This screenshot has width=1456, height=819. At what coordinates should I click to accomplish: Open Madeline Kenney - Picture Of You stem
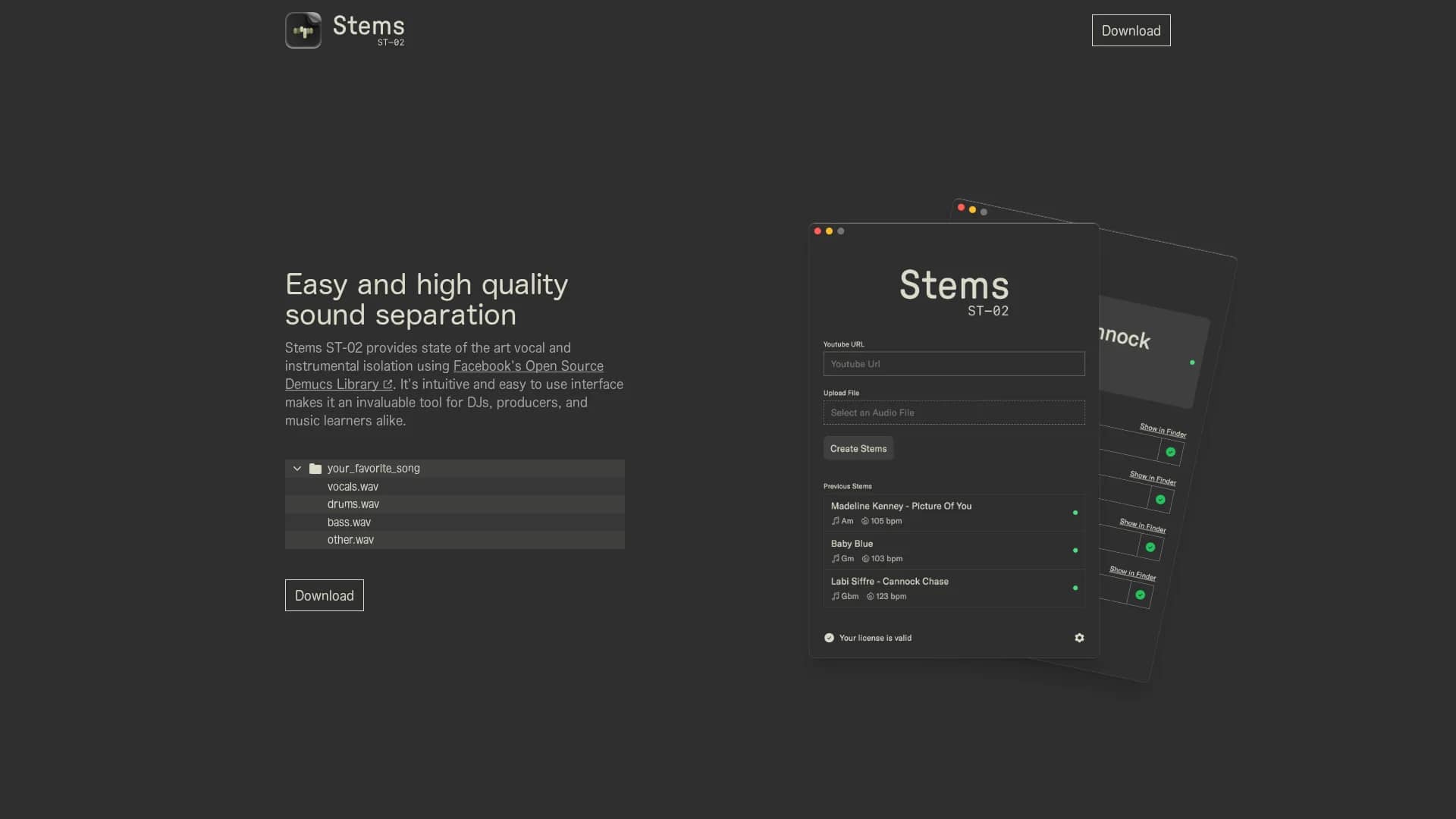click(954, 513)
